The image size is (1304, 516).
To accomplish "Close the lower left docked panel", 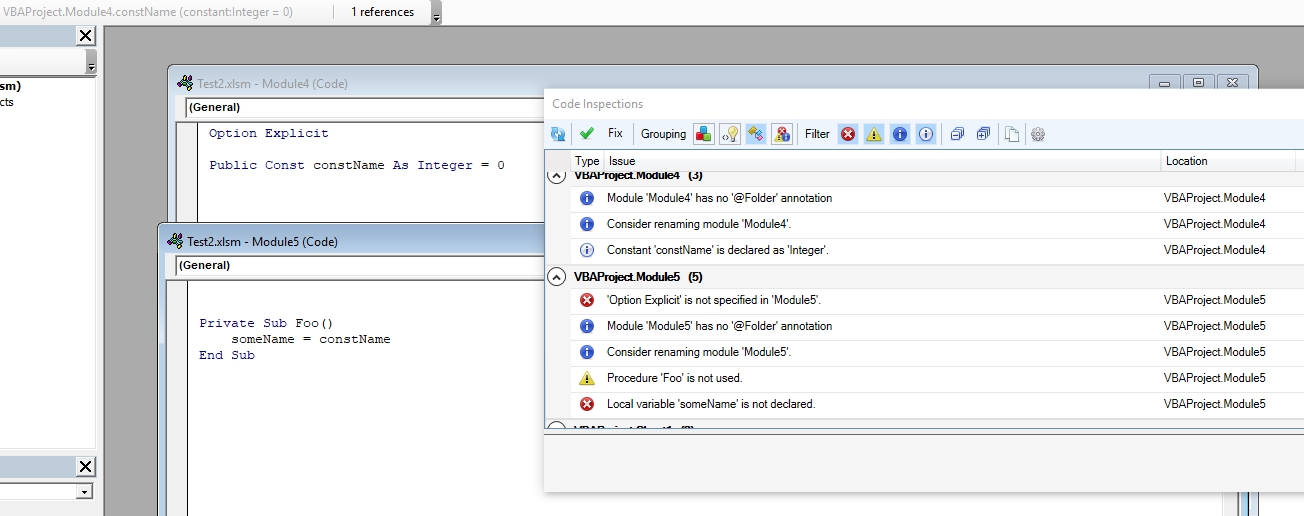I will [85, 467].
